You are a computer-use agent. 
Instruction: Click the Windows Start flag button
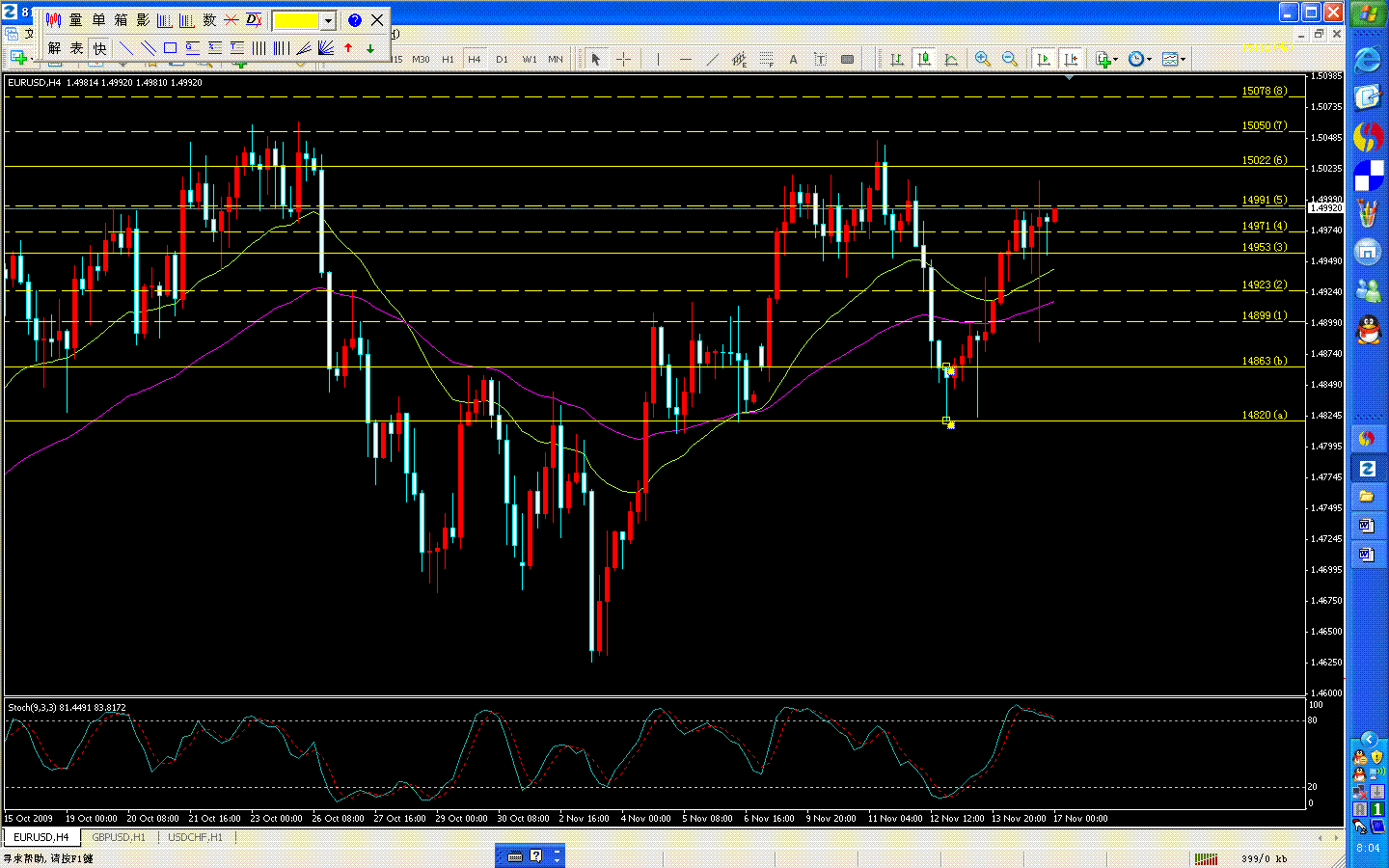[1368, 14]
